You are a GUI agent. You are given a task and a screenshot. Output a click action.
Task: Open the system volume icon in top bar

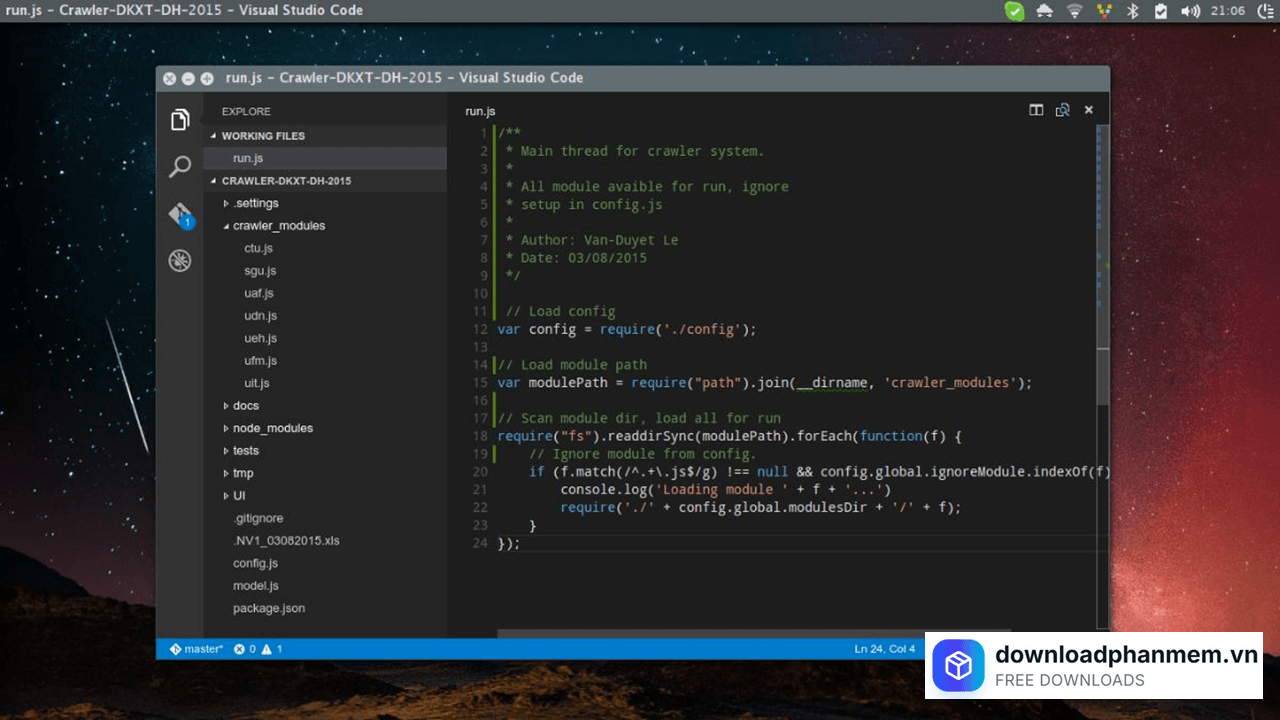(1189, 11)
